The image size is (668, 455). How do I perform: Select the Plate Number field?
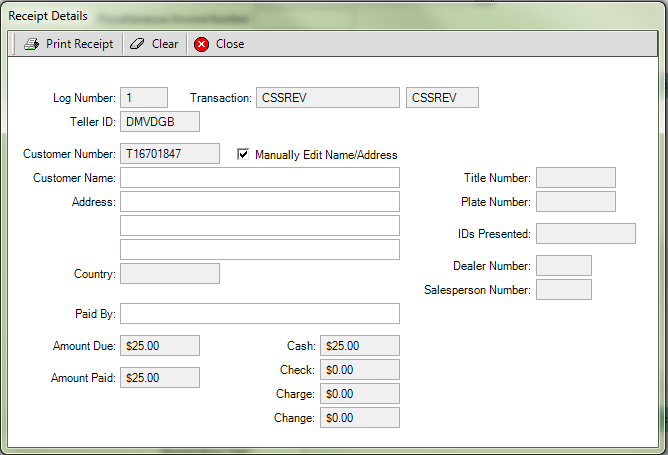(x=575, y=202)
